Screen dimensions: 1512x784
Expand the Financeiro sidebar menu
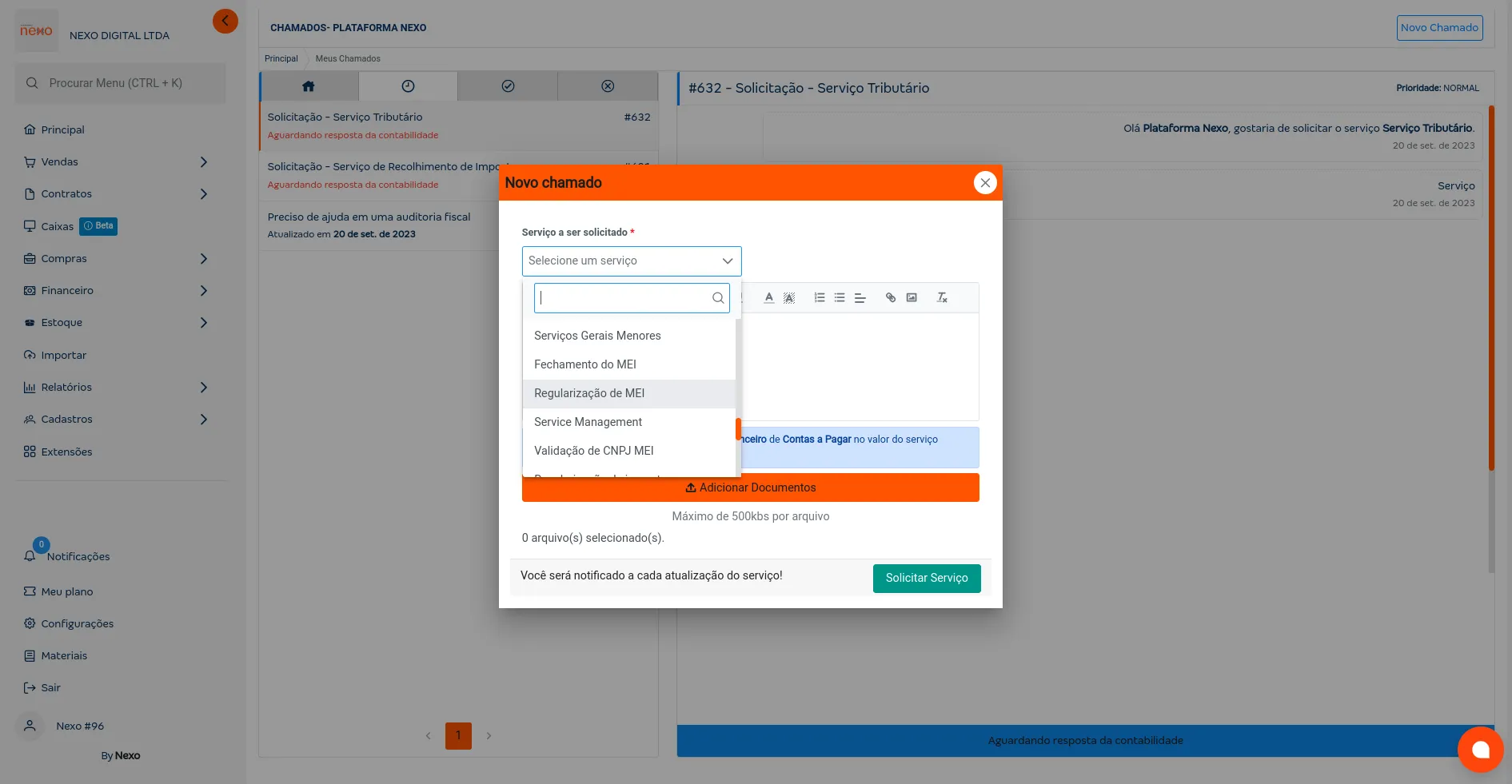203,291
